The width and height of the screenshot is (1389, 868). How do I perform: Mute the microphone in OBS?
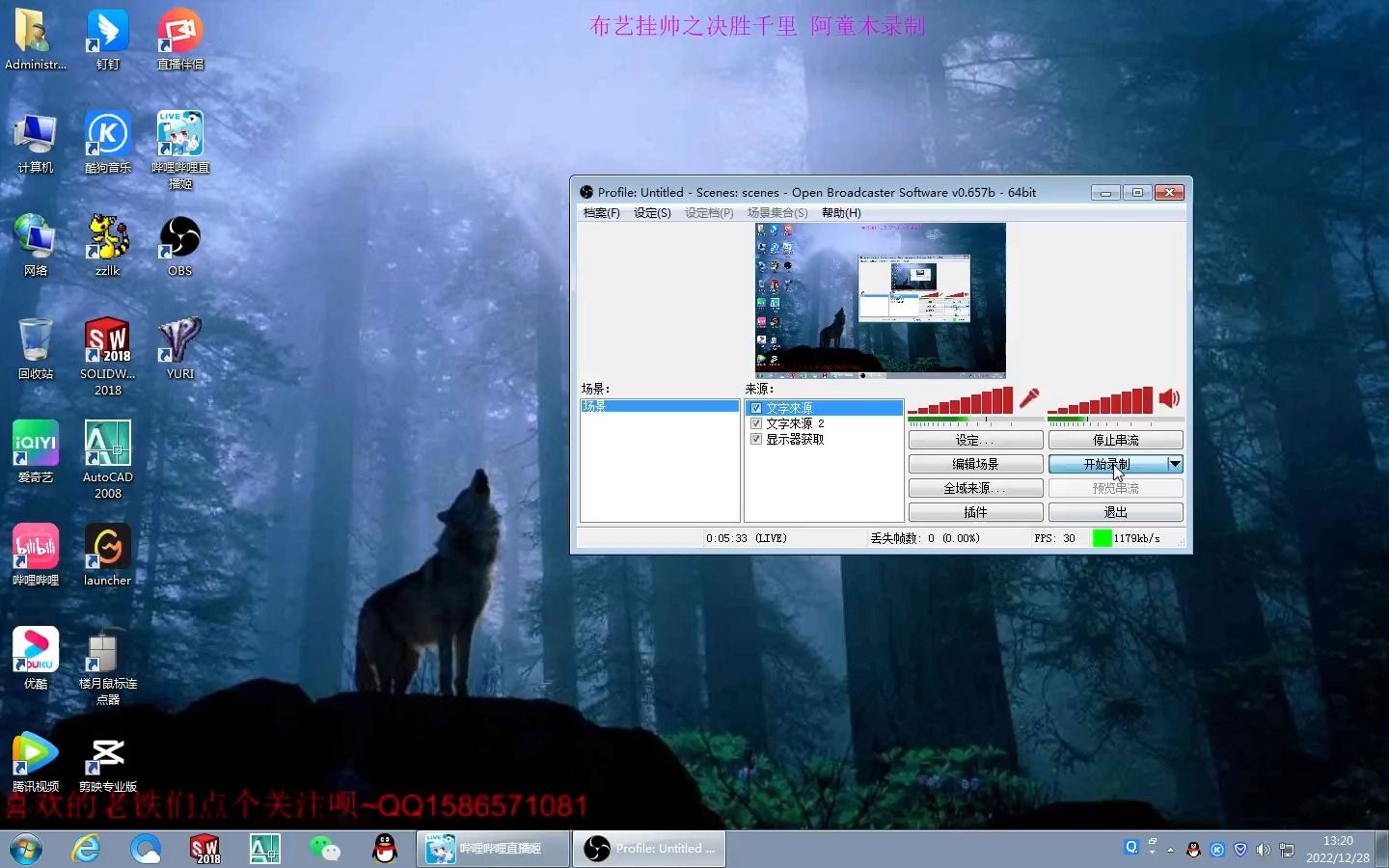1029,398
